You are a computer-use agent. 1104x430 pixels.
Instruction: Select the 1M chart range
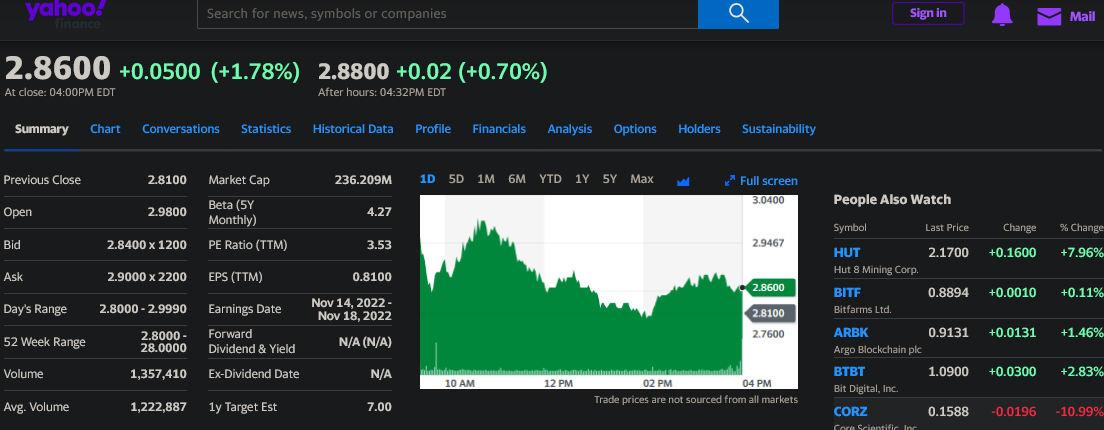click(486, 179)
